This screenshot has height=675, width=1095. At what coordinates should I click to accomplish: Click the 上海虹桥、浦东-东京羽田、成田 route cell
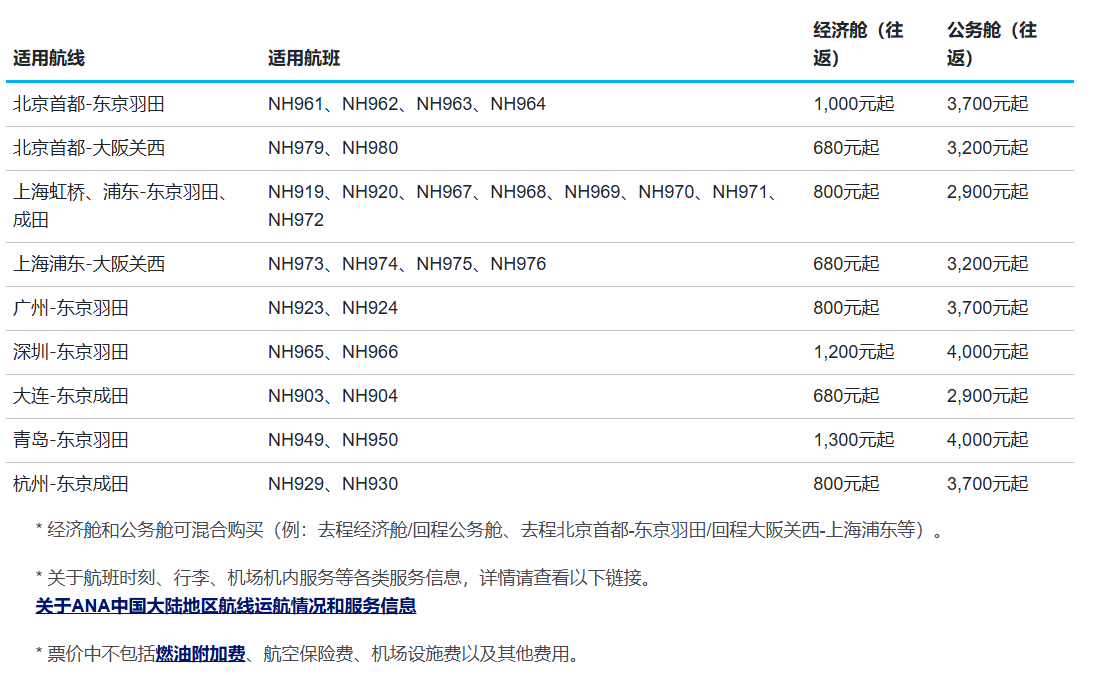pyautogui.click(x=120, y=206)
